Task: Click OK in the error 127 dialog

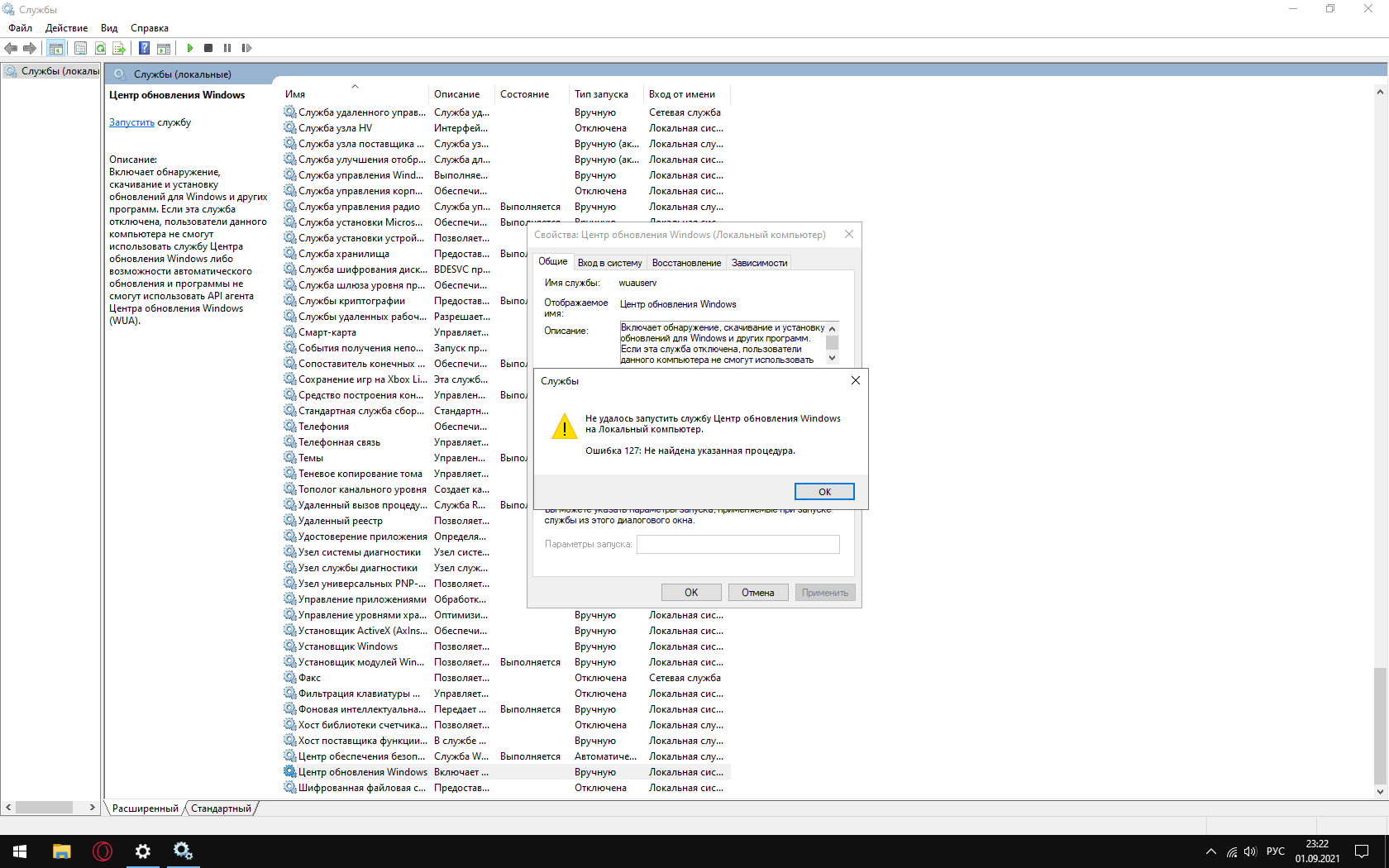Action: 824,492
